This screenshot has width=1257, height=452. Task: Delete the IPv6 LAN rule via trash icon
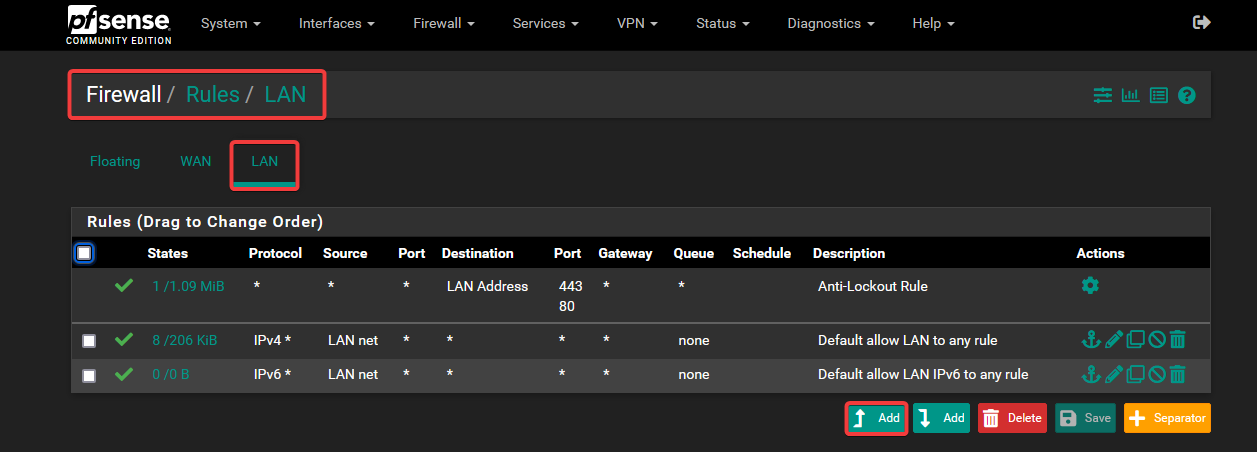coord(1178,375)
